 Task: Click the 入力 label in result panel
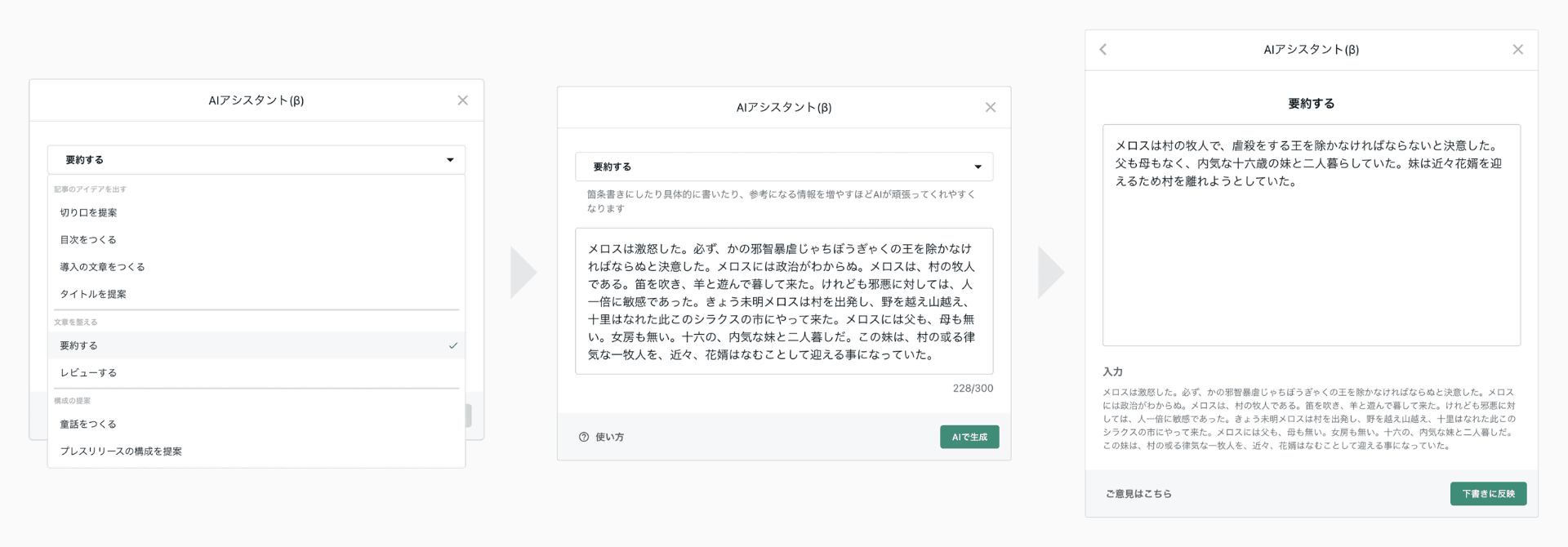(x=1112, y=371)
